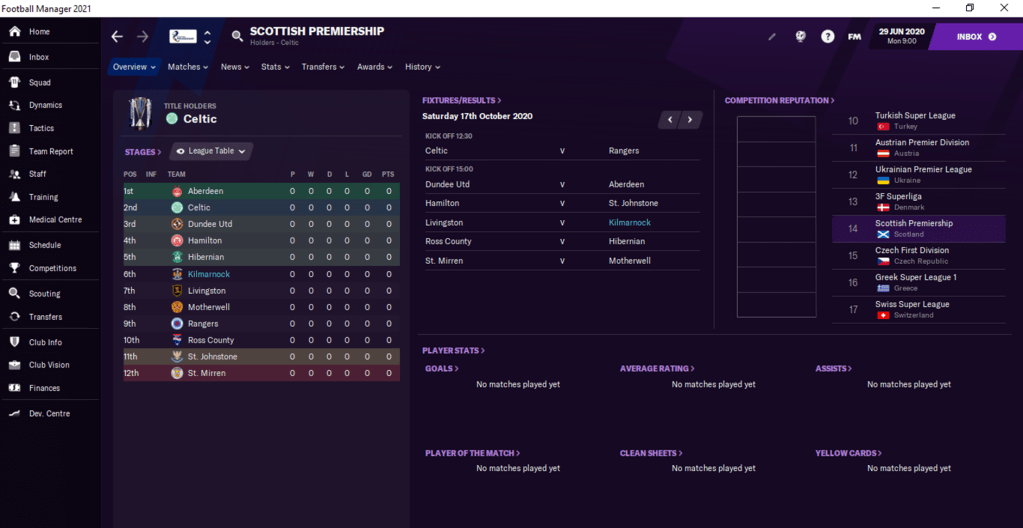Click the Scouting magnifier icon
The width and height of the screenshot is (1023, 528).
click(14, 294)
